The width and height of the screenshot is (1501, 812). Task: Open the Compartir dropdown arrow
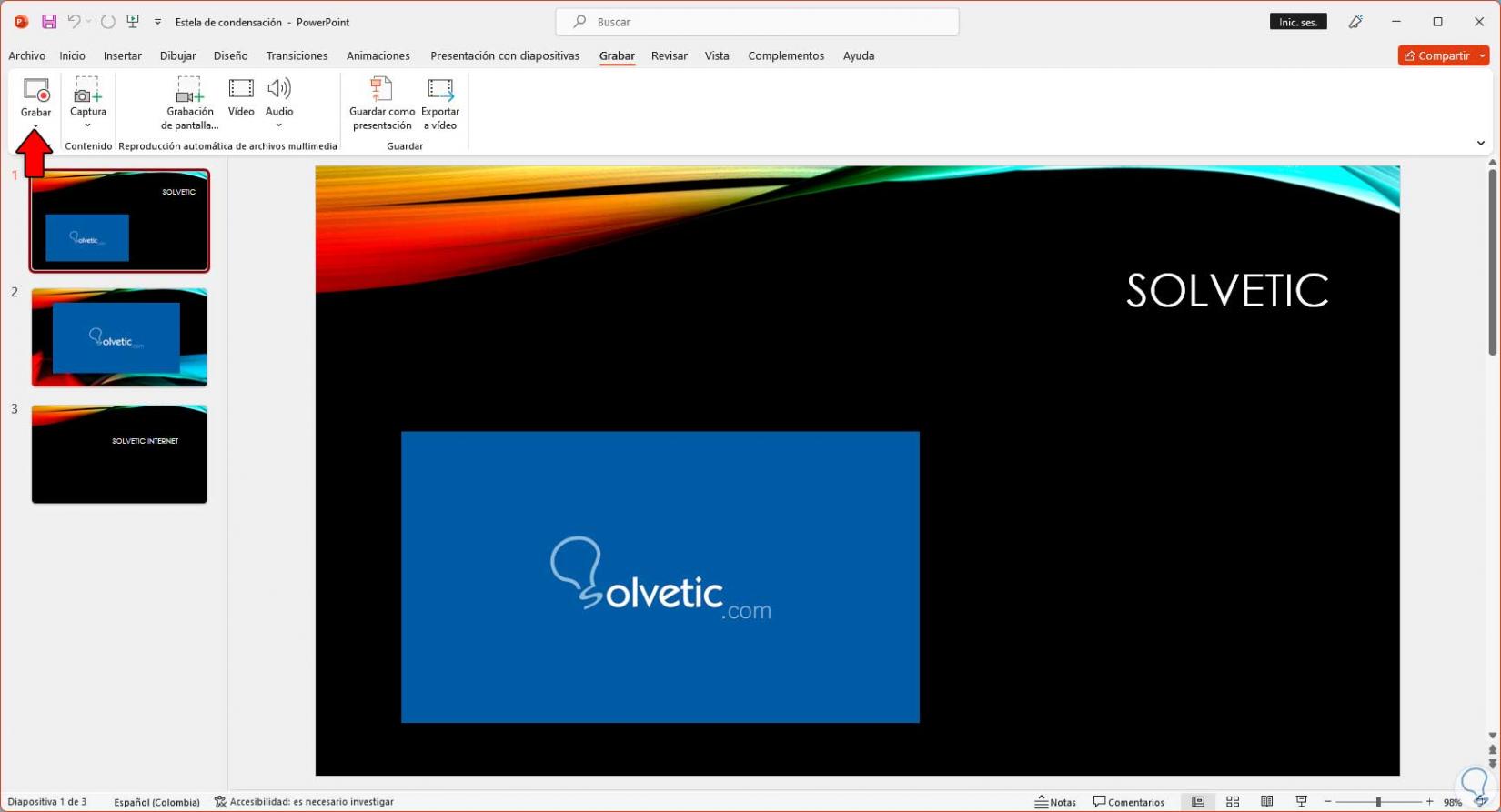(x=1482, y=55)
